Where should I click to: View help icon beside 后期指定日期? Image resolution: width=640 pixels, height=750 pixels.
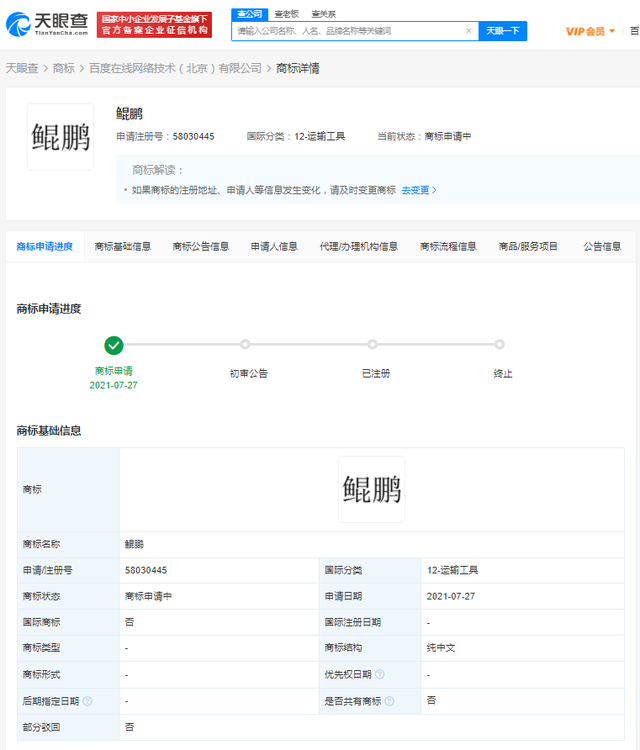coord(88,701)
